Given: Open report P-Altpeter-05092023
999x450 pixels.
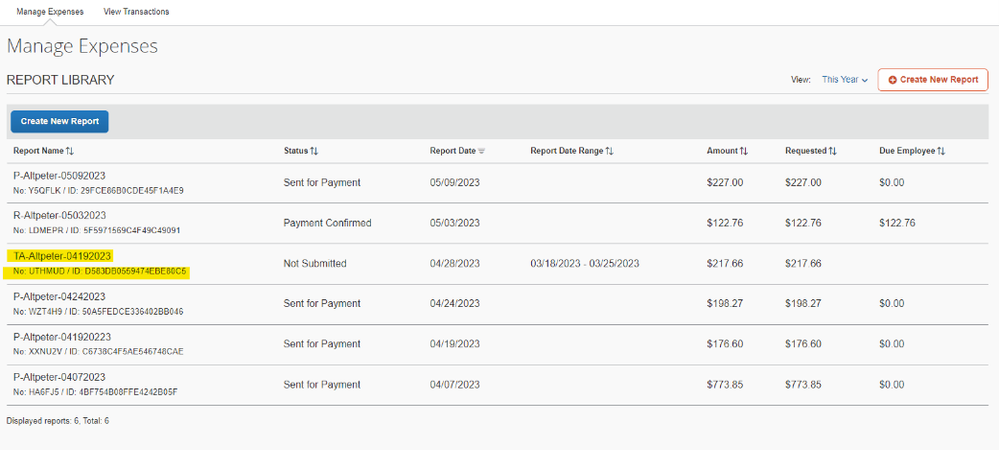Looking at the screenshot, I should 59,175.
